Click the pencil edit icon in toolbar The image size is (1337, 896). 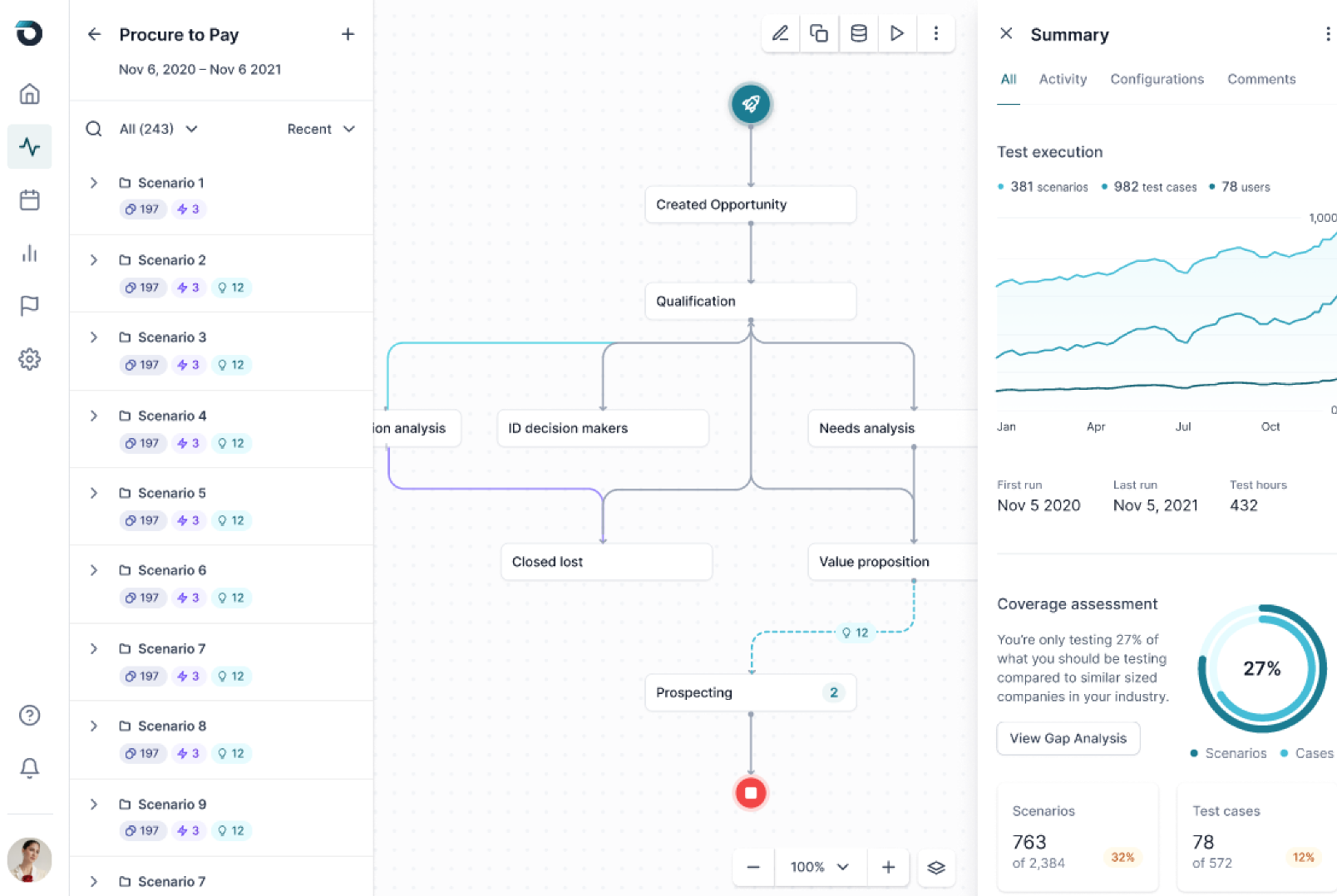click(780, 33)
